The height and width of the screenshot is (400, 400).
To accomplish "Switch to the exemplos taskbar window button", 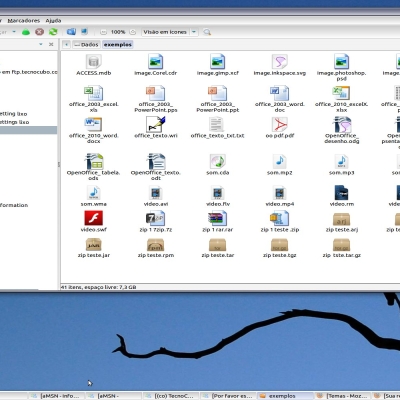I will click(x=286, y=396).
